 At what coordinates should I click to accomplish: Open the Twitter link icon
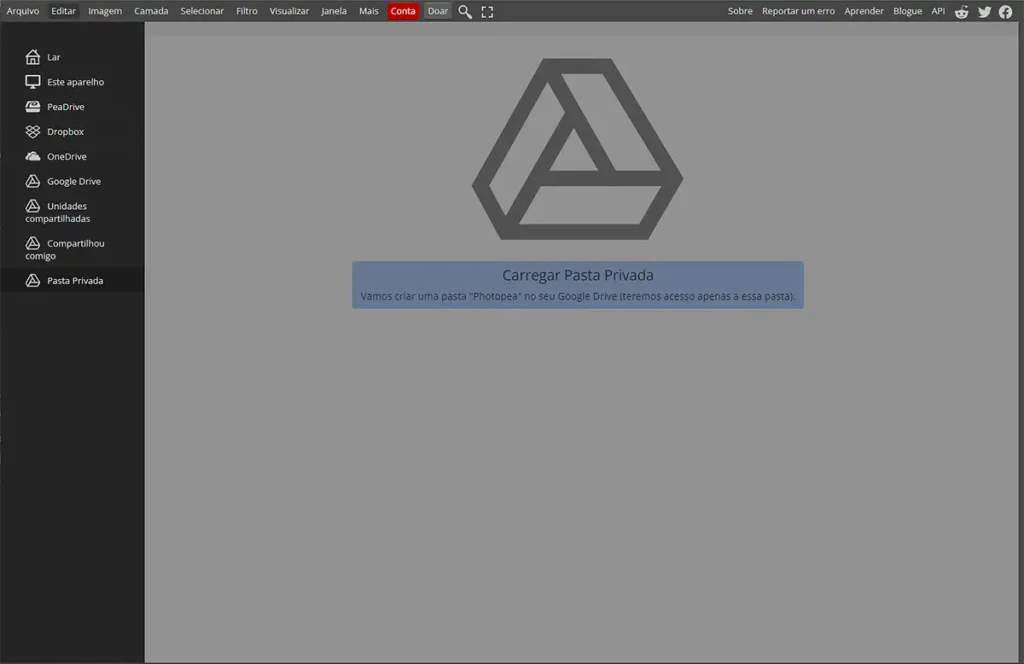984,12
